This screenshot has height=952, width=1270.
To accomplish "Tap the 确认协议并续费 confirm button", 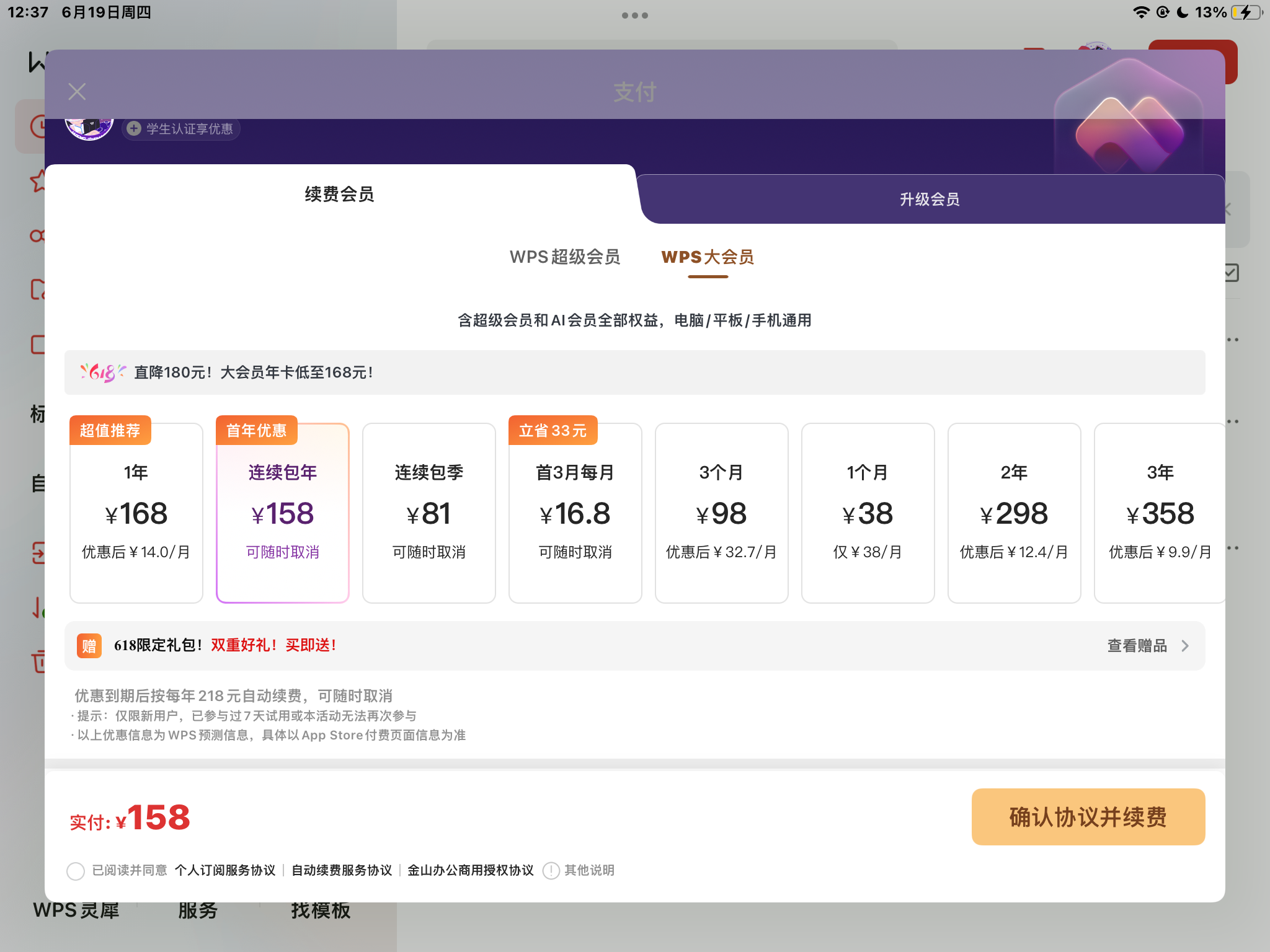I will pyautogui.click(x=1088, y=817).
